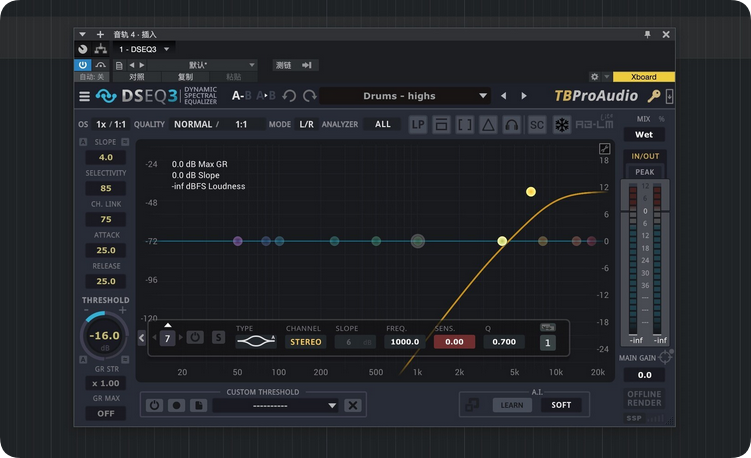Copy state A to B
The width and height of the screenshot is (751, 458).
click(x=266, y=96)
